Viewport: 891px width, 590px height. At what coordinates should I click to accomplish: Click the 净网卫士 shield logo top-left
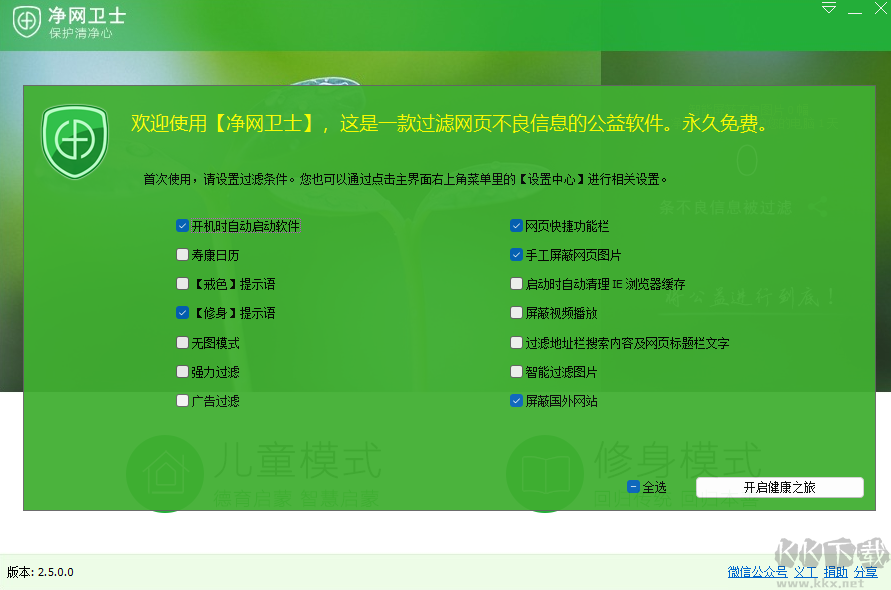pyautogui.click(x=27, y=22)
